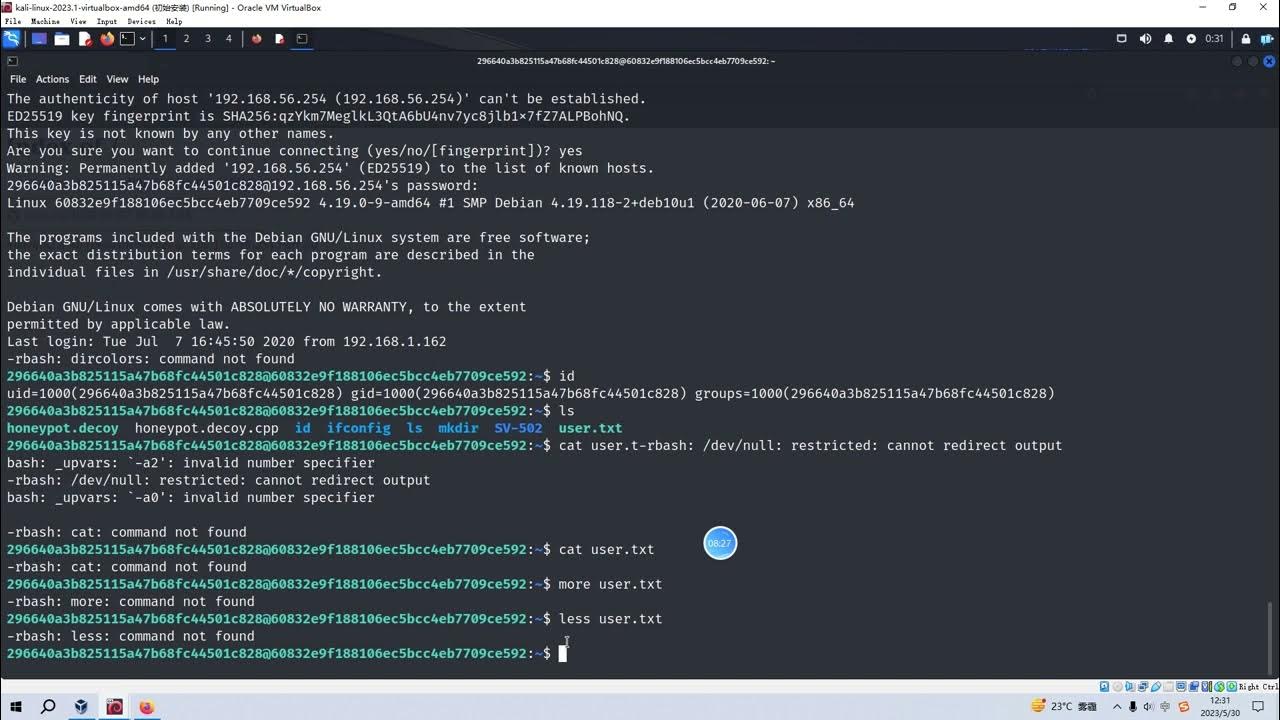Click VirtualBox icon in Windows taskbar

[x=81, y=706]
